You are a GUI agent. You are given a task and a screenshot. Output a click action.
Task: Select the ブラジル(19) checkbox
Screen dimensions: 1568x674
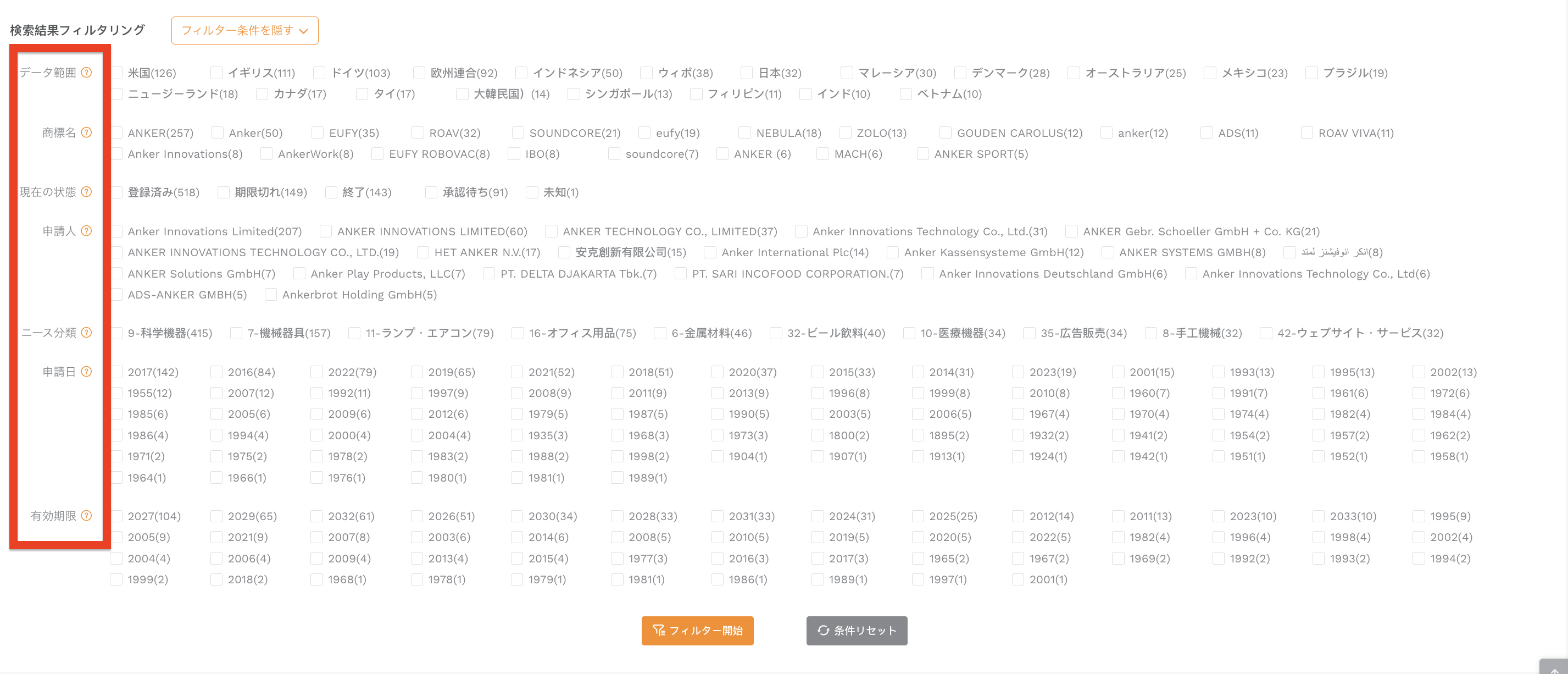1312,73
